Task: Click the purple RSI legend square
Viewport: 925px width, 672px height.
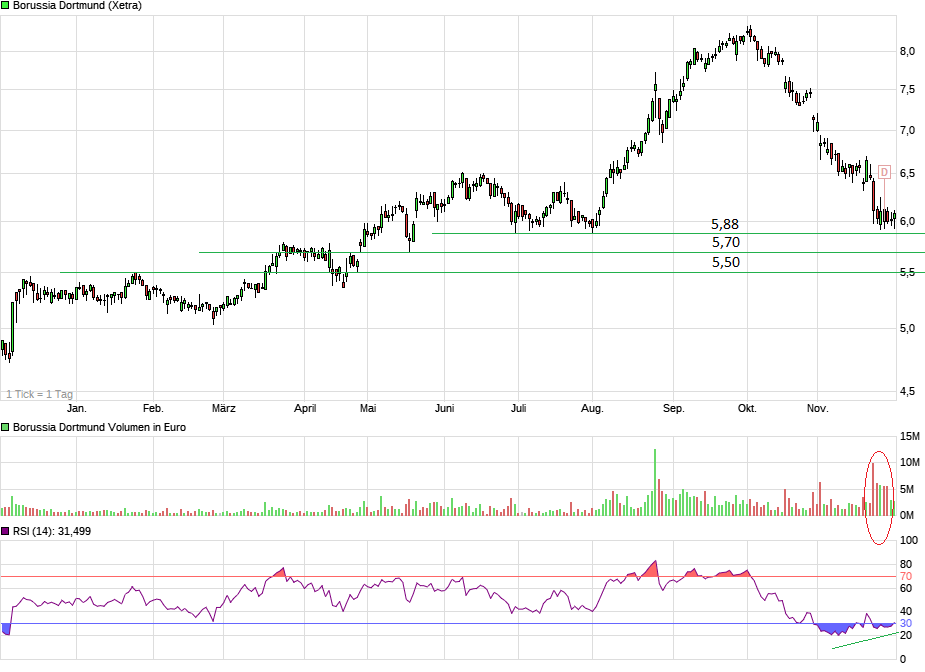Action: [x=5, y=531]
